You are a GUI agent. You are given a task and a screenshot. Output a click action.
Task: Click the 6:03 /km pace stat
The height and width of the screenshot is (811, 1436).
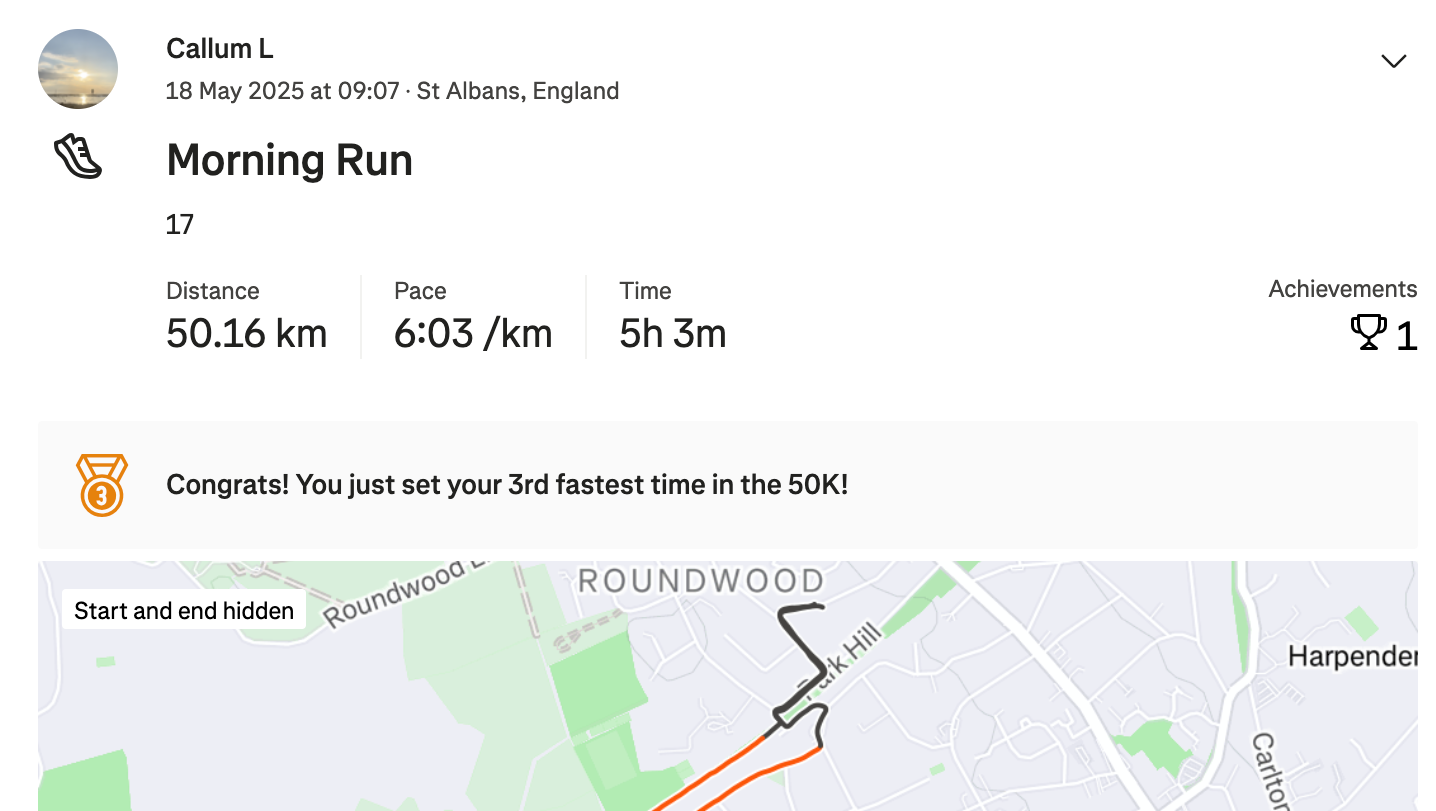[473, 334]
